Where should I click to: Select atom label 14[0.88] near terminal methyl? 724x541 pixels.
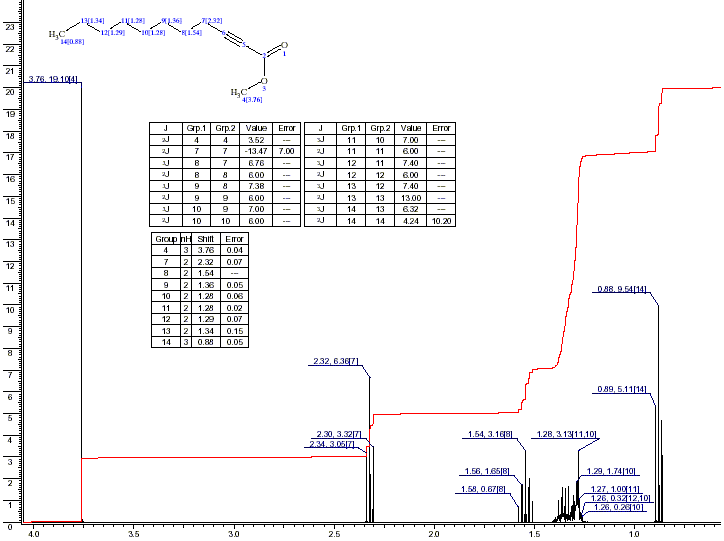point(72,42)
